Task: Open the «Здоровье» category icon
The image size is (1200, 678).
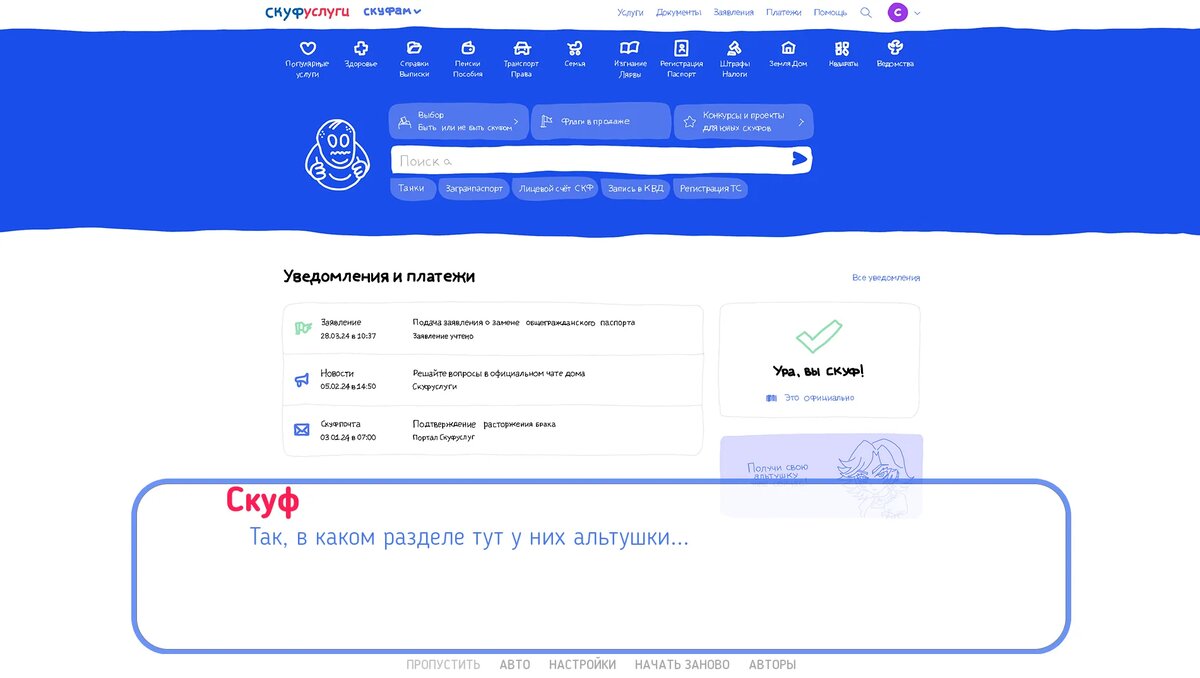Action: coord(360,55)
